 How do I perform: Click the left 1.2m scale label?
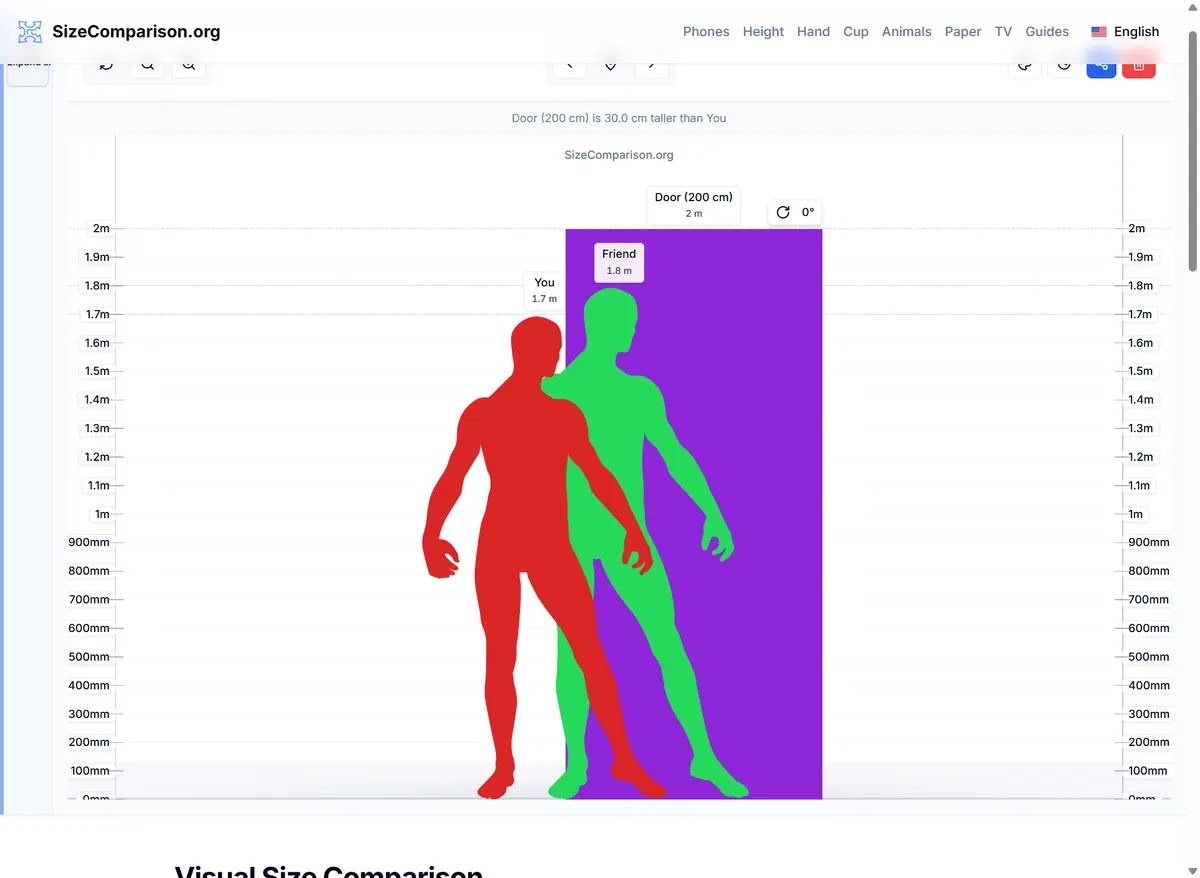click(97, 457)
